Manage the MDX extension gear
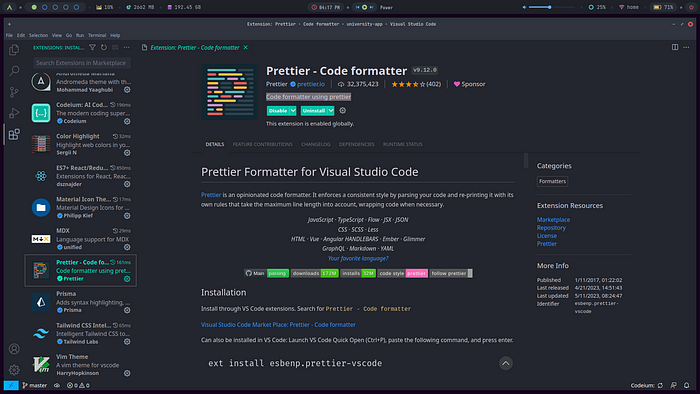Screen dimensions: 700x394 coord(127,247)
